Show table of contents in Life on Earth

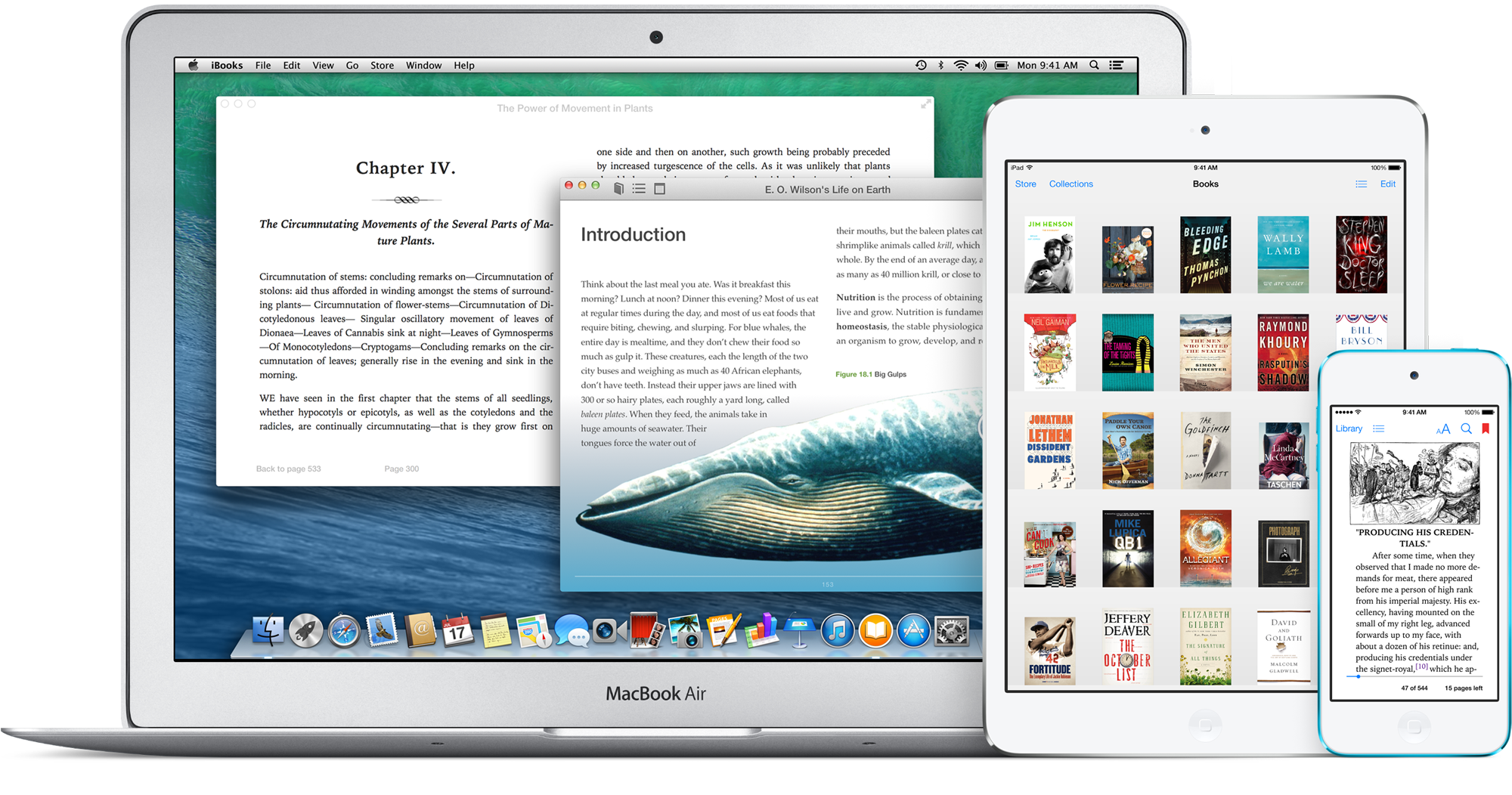(x=639, y=189)
